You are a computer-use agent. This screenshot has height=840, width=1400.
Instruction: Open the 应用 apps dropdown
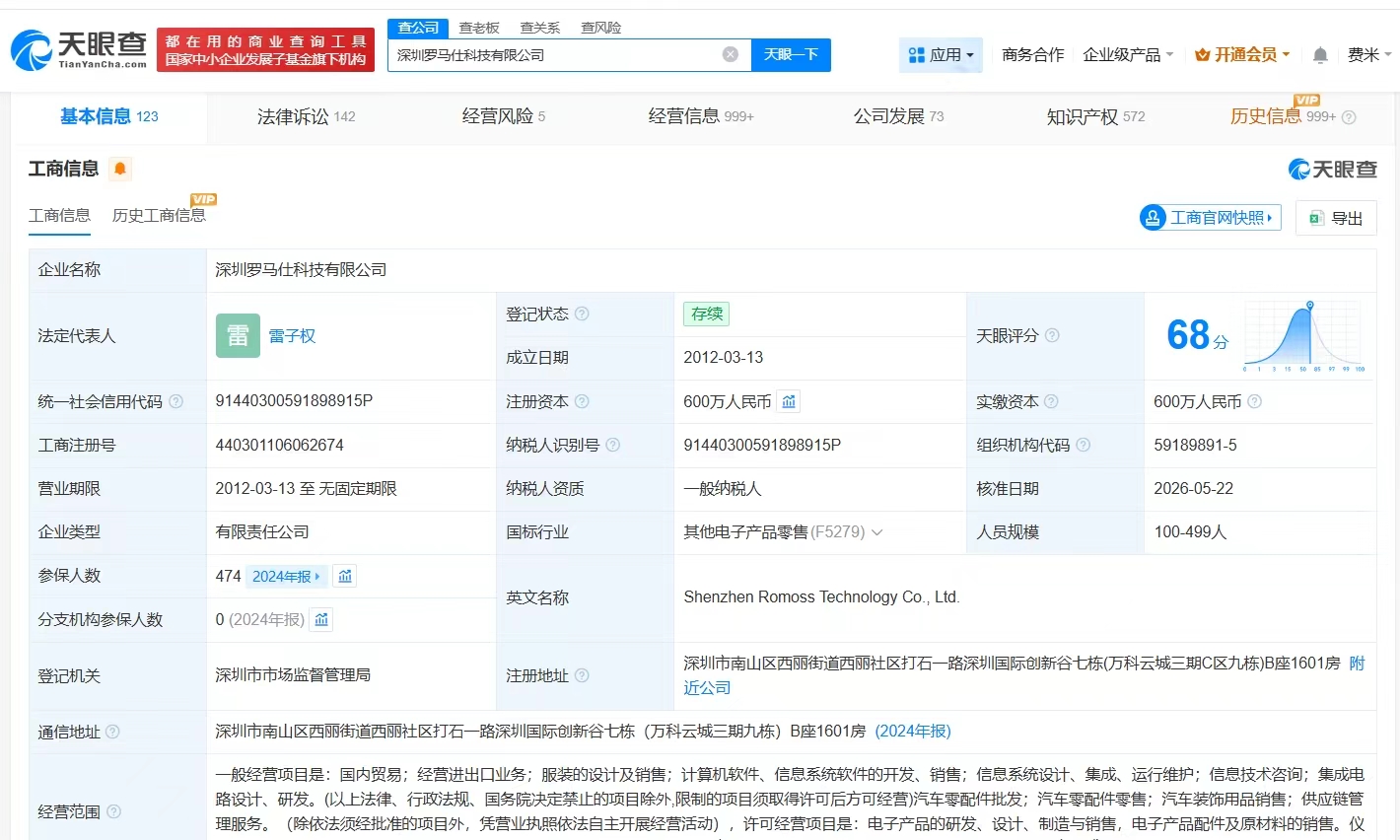click(941, 55)
